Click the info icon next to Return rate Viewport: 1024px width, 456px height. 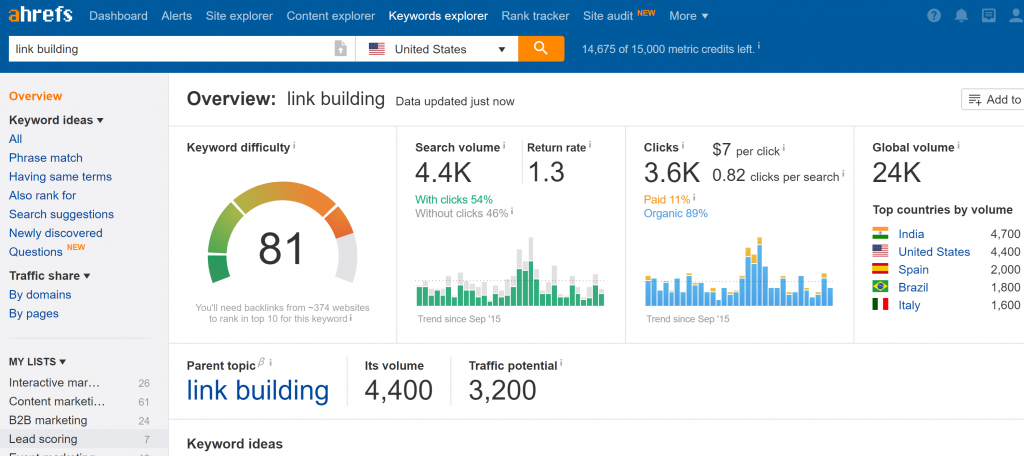(x=590, y=146)
